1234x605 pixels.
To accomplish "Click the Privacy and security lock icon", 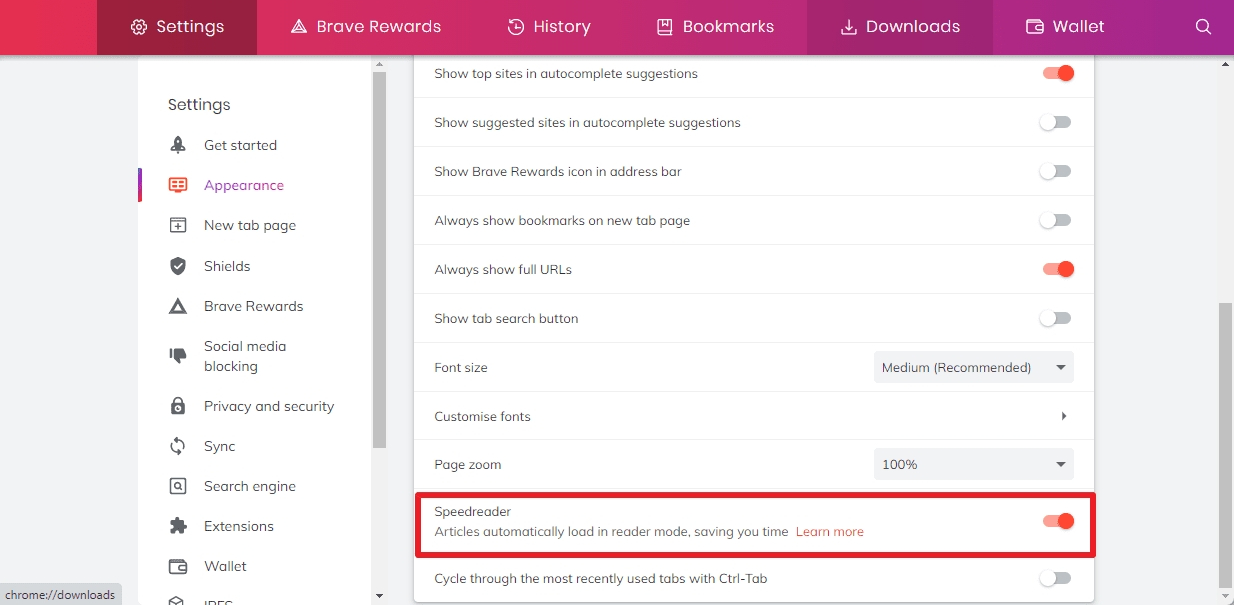I will [178, 406].
